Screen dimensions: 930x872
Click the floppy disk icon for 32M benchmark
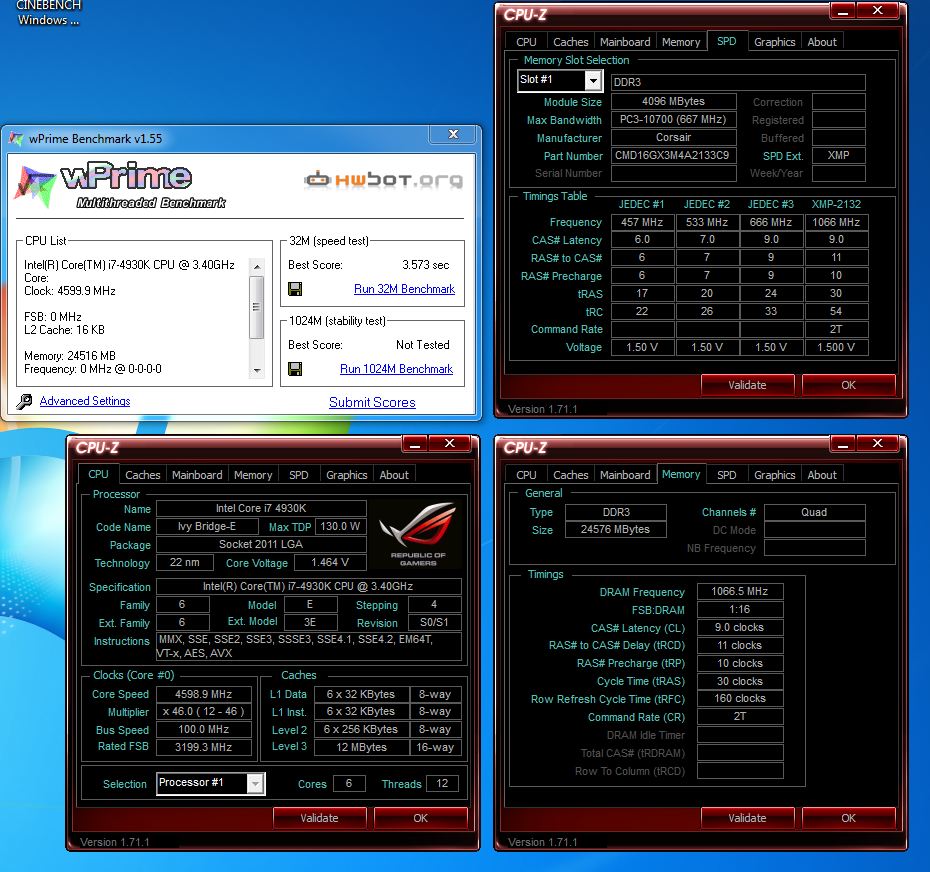pos(295,289)
